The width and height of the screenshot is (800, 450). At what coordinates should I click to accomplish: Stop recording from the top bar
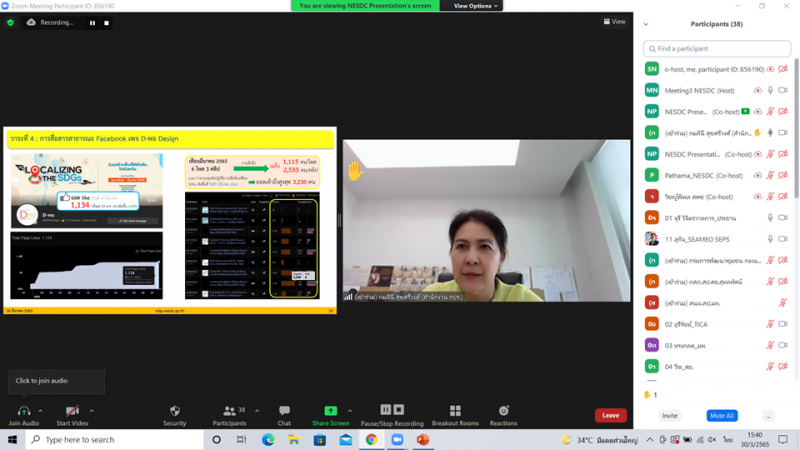[x=106, y=23]
